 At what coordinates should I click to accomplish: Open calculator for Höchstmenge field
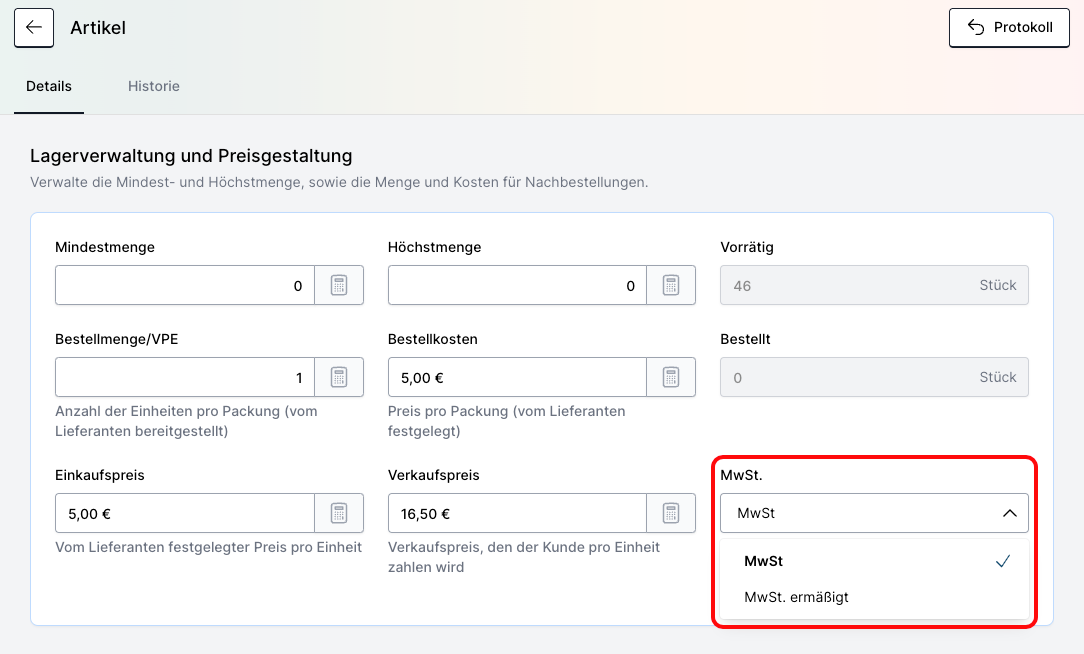coord(671,285)
